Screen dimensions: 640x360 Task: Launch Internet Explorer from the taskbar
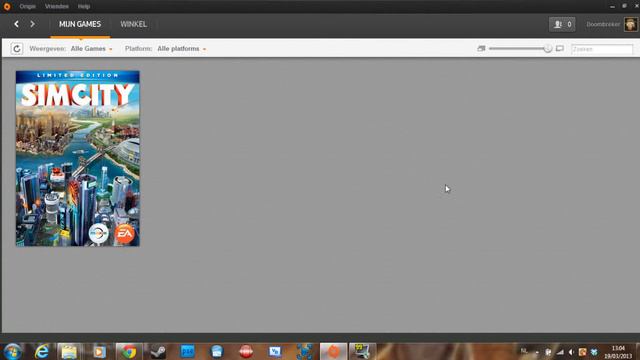pyautogui.click(x=42, y=351)
